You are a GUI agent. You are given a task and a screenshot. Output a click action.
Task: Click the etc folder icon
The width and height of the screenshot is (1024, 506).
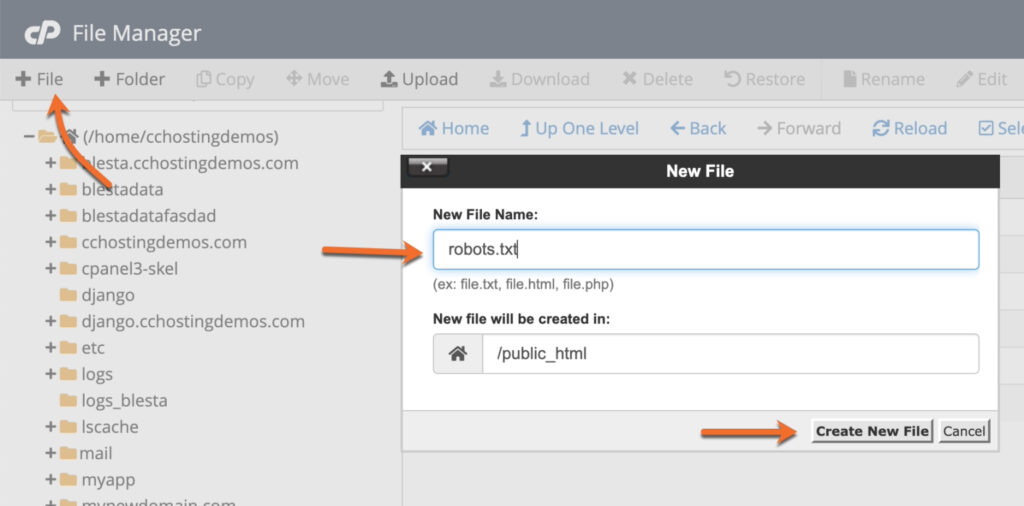coord(69,347)
